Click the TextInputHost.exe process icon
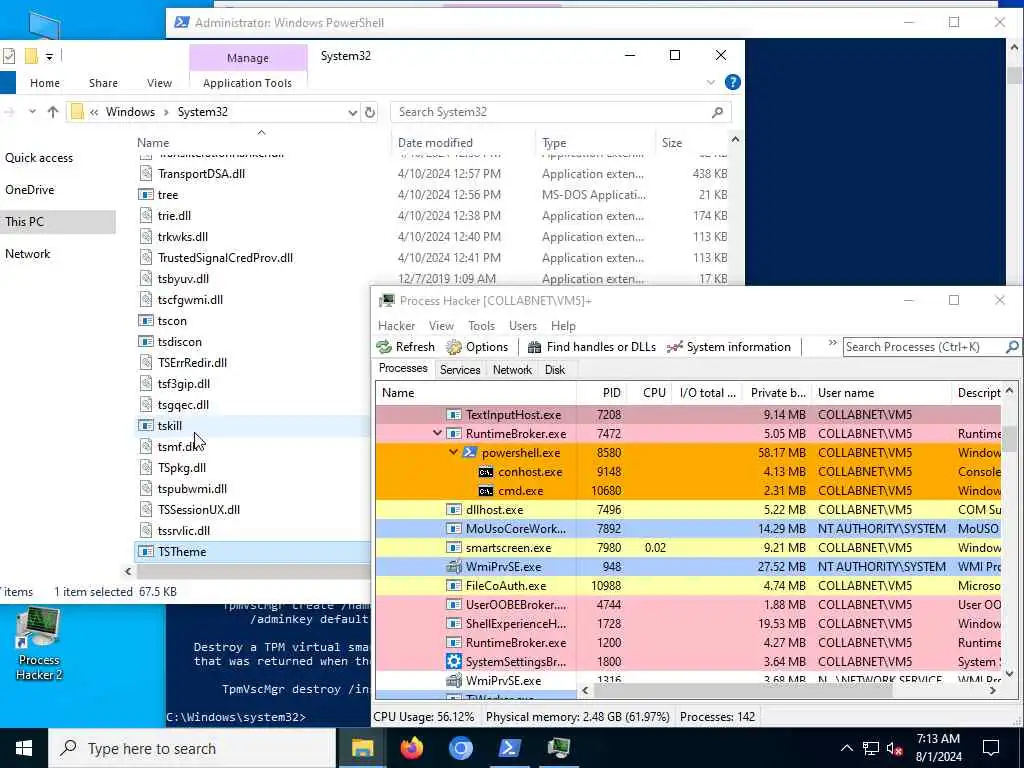The width and height of the screenshot is (1024, 768). [x=453, y=415]
